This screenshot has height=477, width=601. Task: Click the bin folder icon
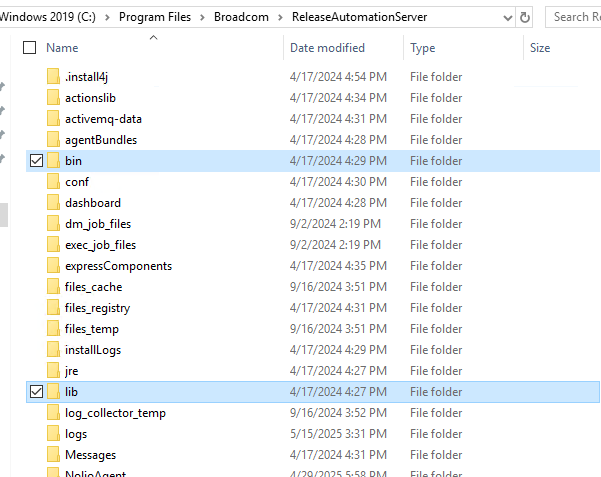[x=53, y=161]
